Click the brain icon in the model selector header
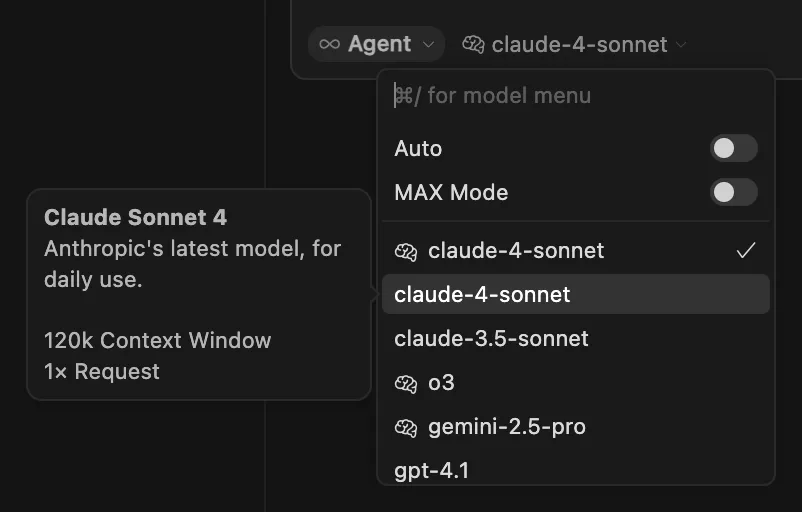 [473, 44]
